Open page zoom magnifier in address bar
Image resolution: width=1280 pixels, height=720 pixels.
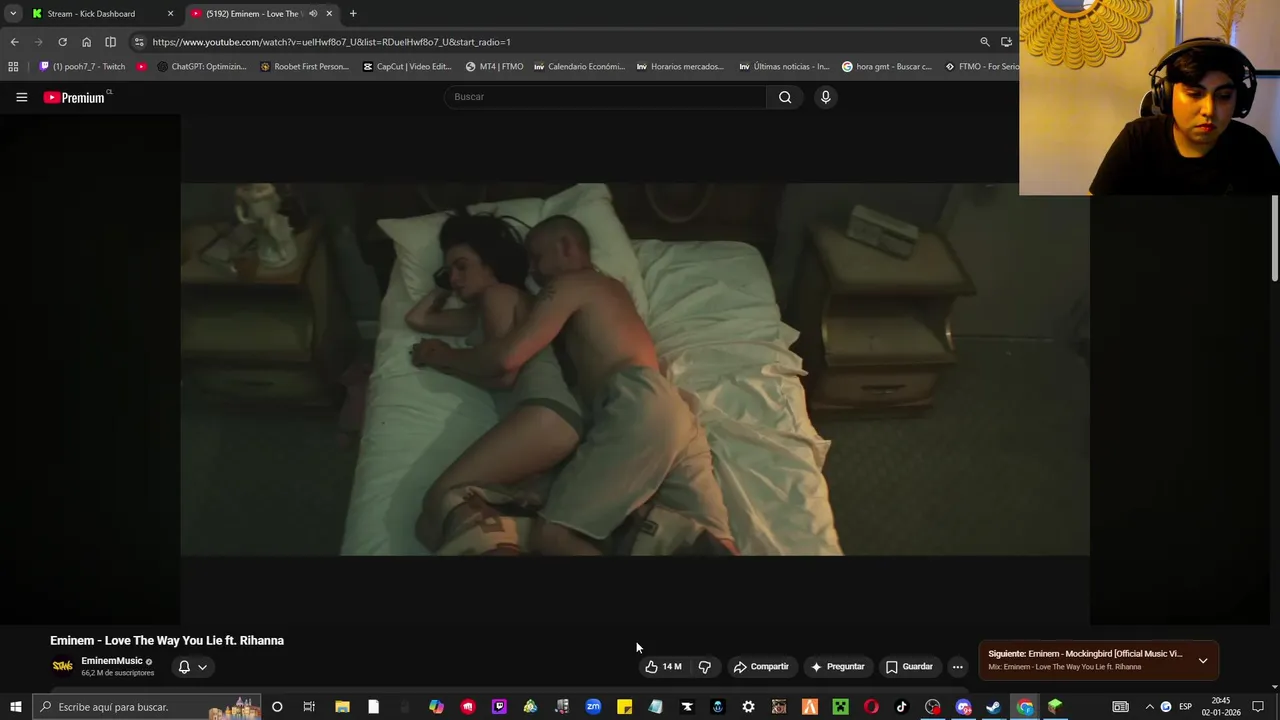pos(985,42)
